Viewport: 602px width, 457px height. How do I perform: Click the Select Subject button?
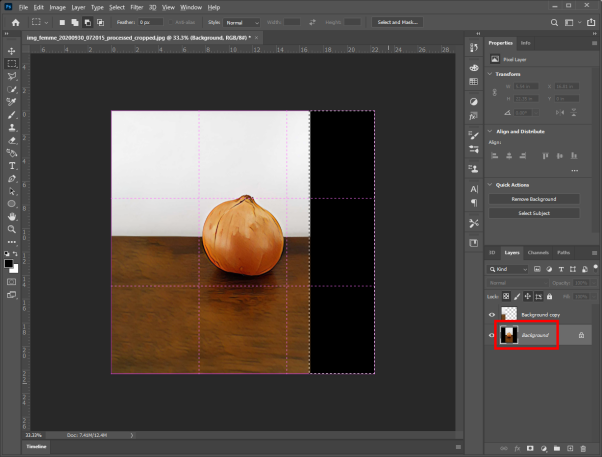click(534, 213)
